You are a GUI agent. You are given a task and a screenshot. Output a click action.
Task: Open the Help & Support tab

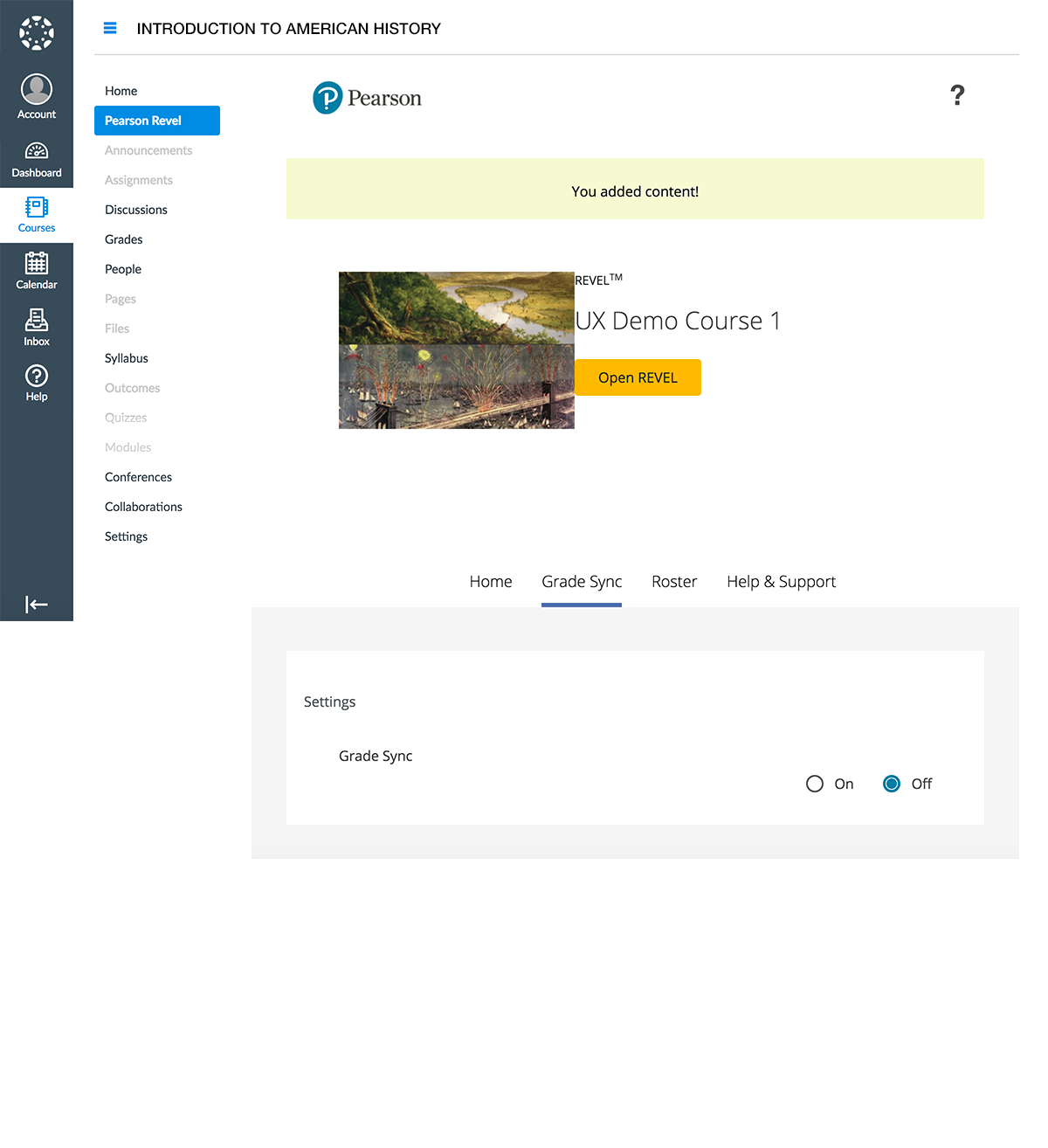(782, 582)
